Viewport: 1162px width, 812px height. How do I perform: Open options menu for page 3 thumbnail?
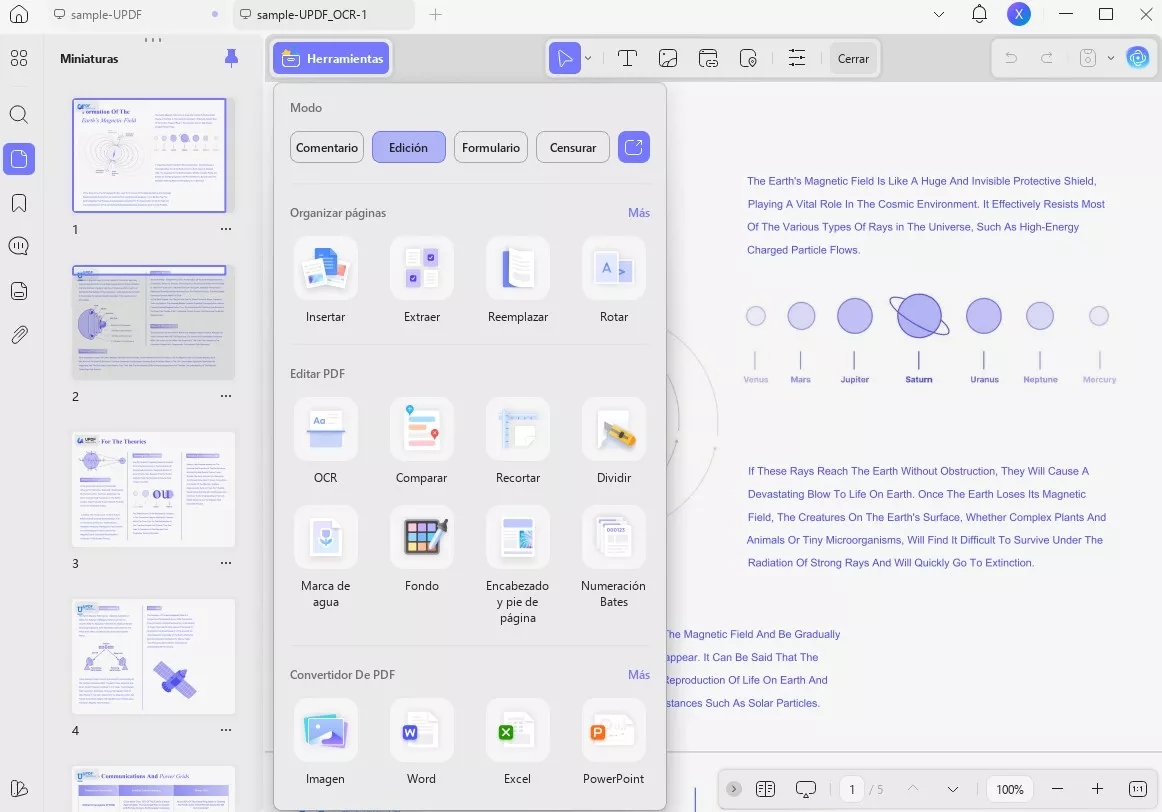point(226,563)
